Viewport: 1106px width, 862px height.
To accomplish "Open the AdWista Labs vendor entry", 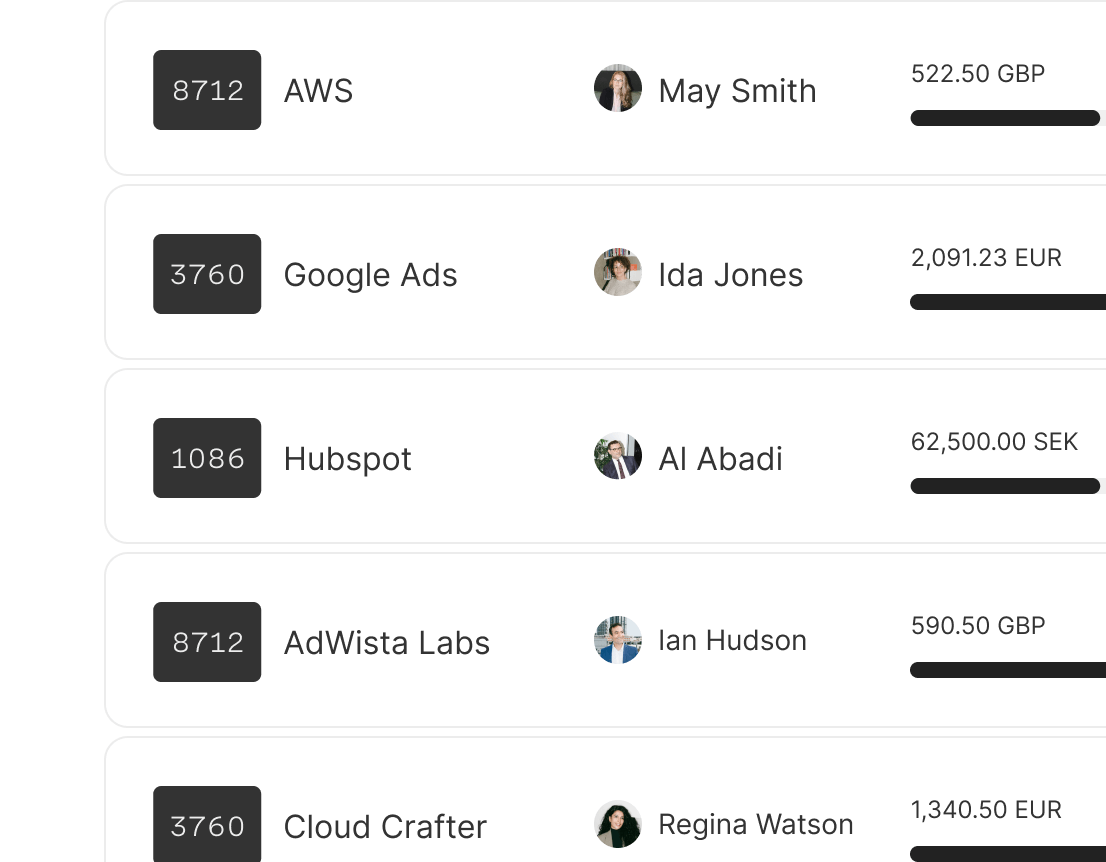I will point(386,643).
